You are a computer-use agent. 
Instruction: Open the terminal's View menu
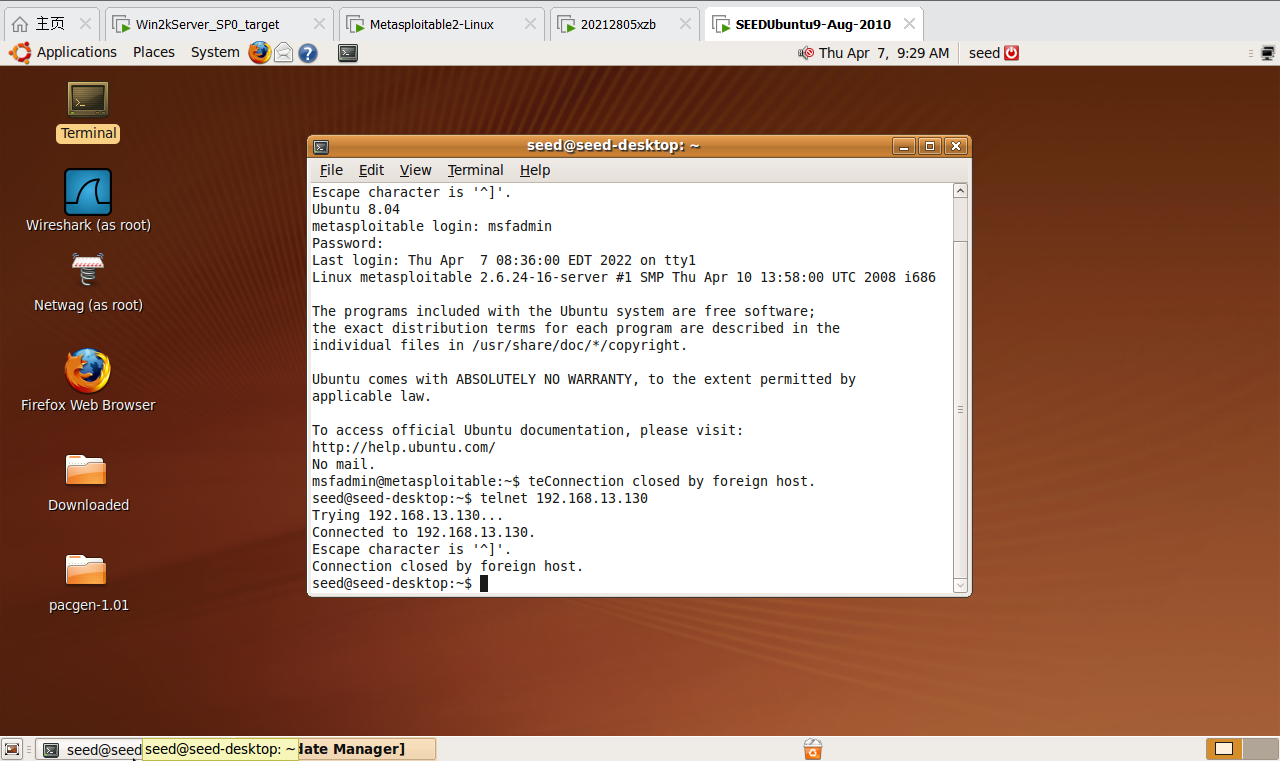415,170
